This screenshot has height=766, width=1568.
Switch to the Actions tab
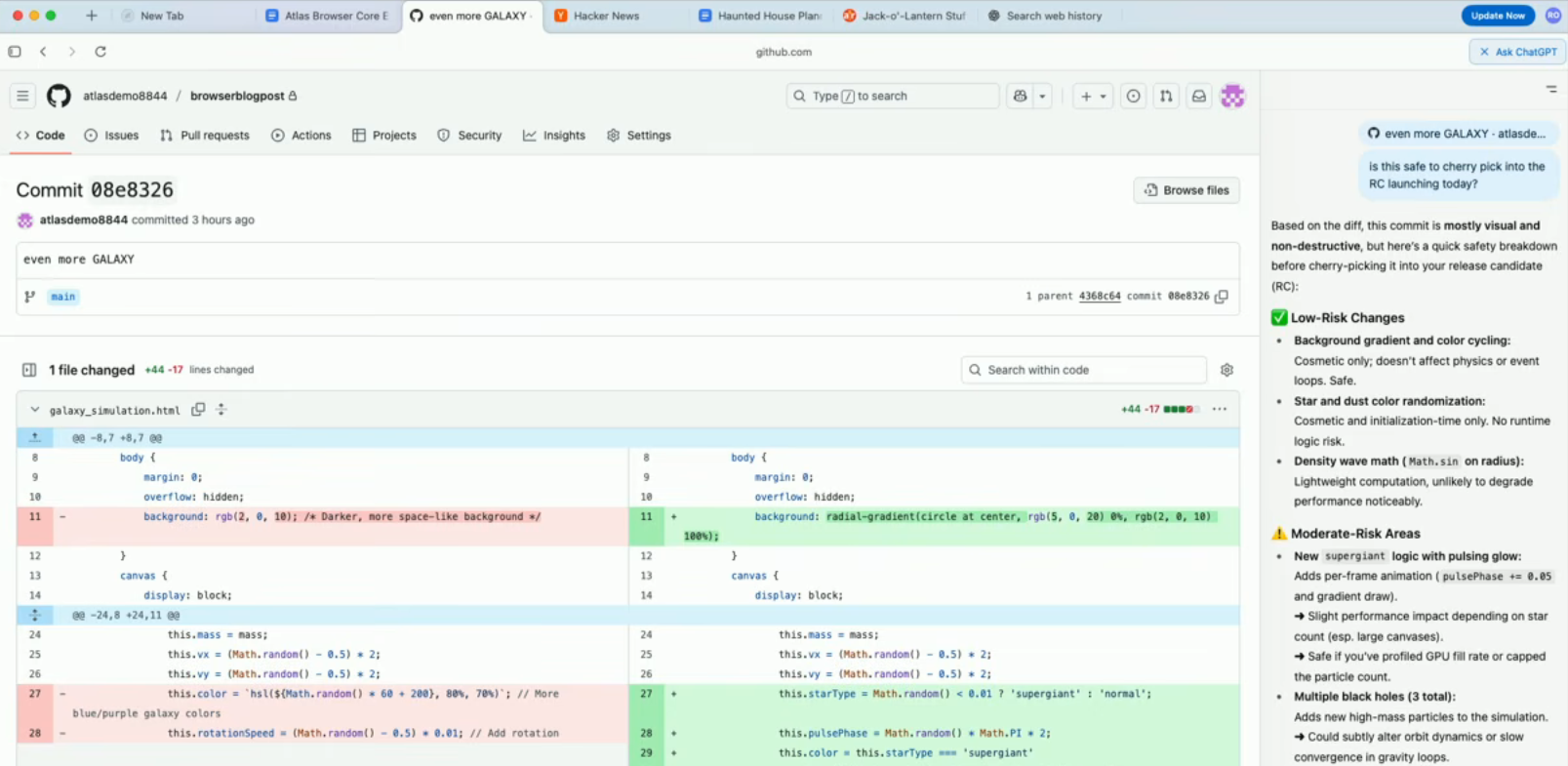(x=301, y=136)
